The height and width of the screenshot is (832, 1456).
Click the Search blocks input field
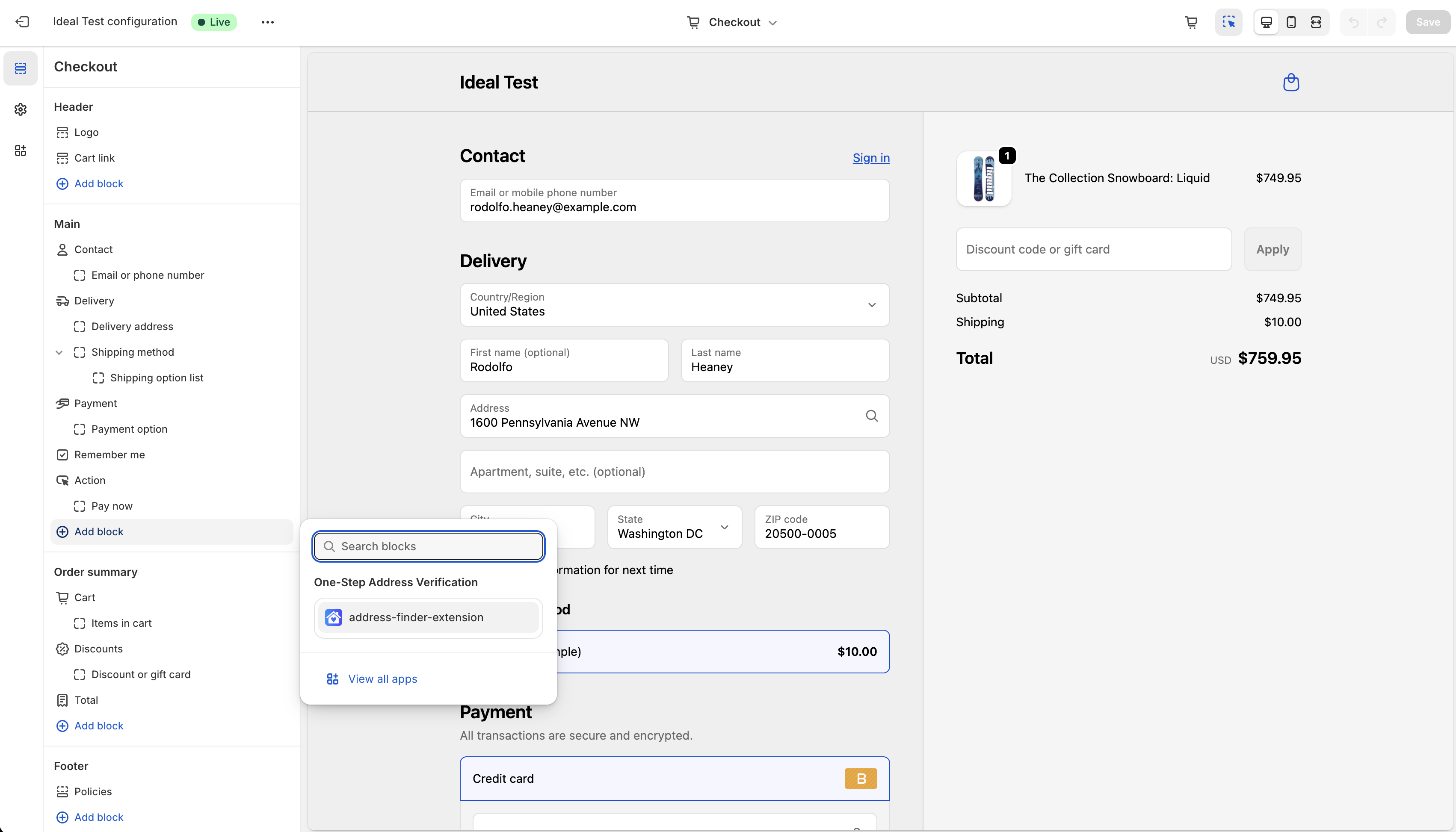(428, 546)
